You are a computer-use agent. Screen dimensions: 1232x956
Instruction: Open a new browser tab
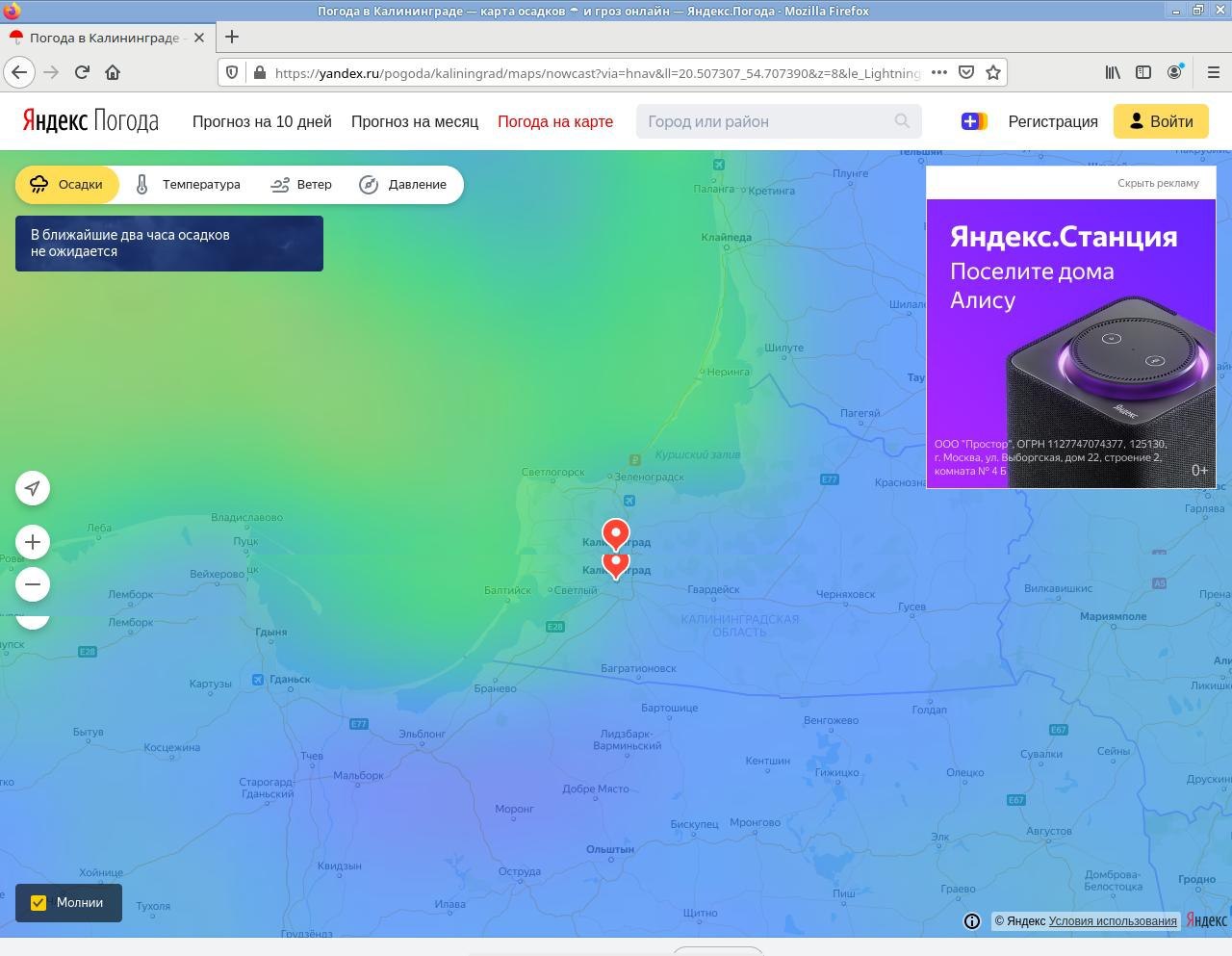[x=232, y=37]
